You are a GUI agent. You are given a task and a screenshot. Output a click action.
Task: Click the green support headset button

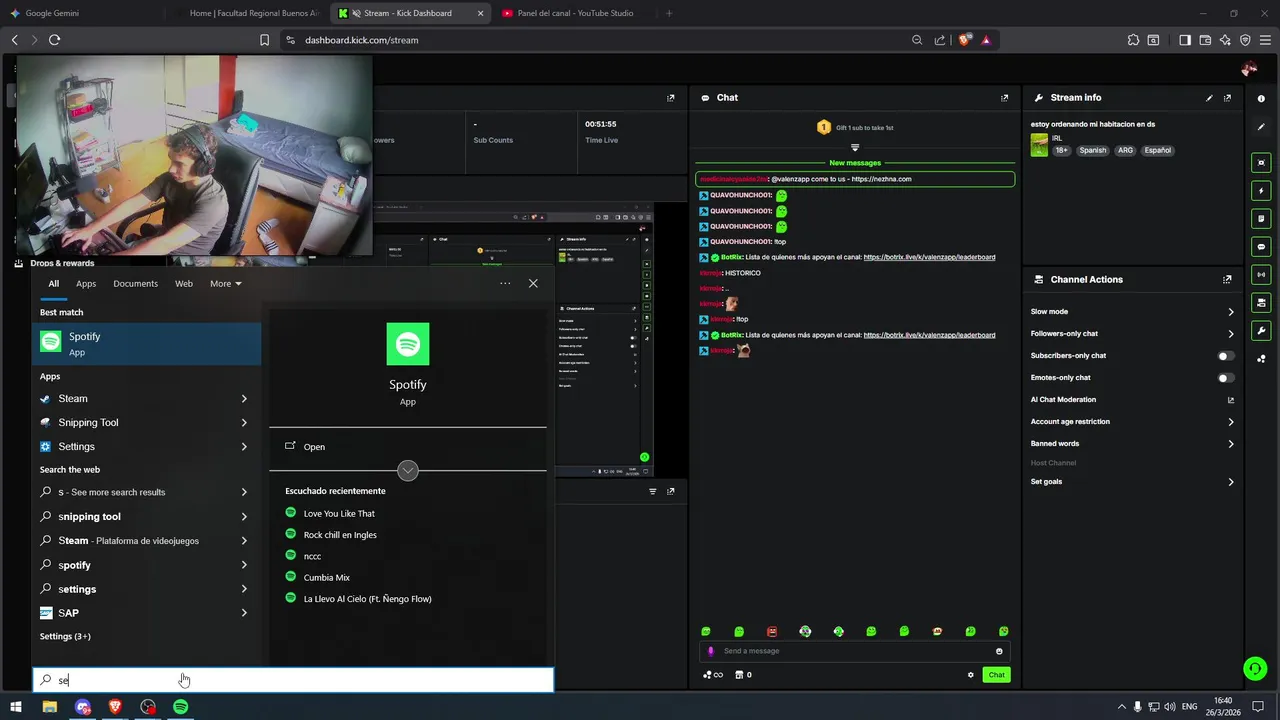coord(1254,668)
